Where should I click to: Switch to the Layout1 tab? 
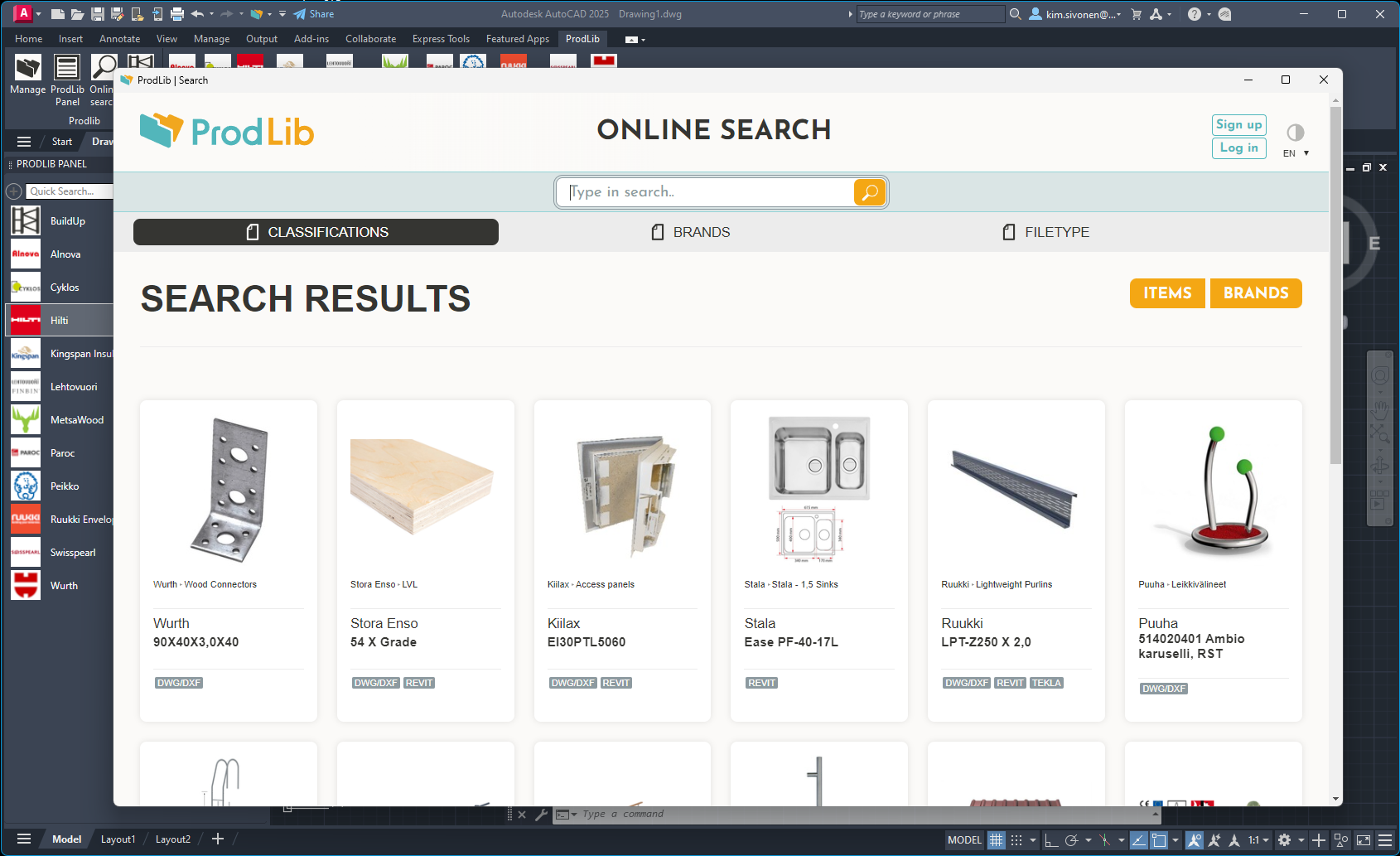[118, 839]
